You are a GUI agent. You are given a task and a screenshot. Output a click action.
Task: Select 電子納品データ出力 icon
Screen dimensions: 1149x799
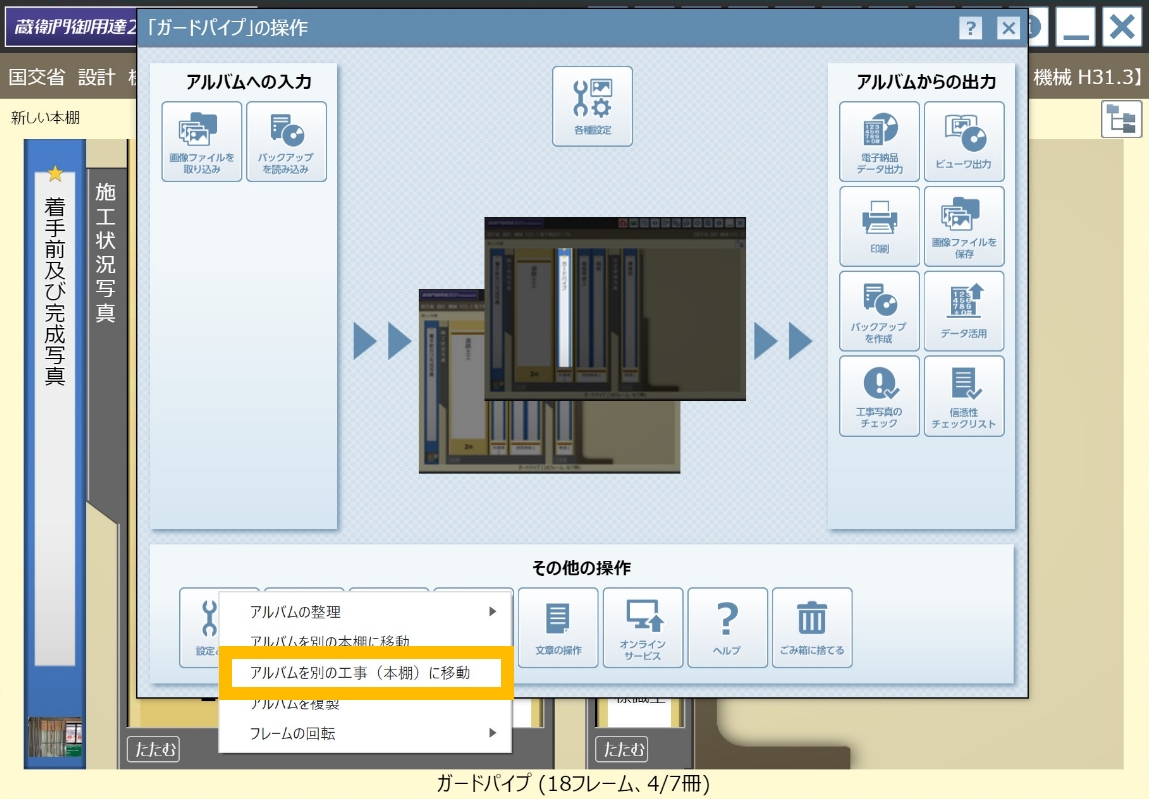click(x=879, y=141)
